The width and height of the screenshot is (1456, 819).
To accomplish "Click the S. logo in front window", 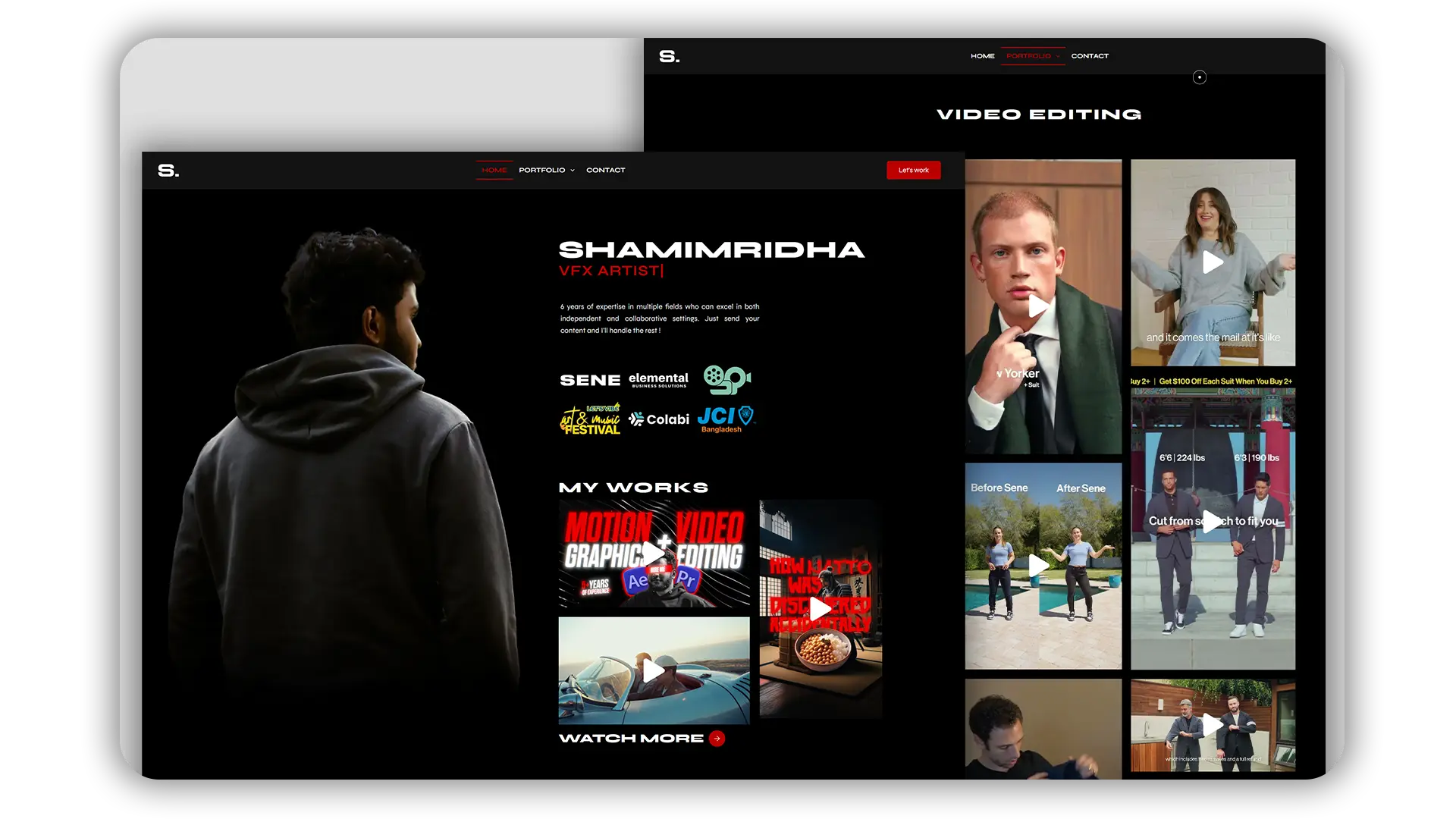I will click(x=168, y=171).
